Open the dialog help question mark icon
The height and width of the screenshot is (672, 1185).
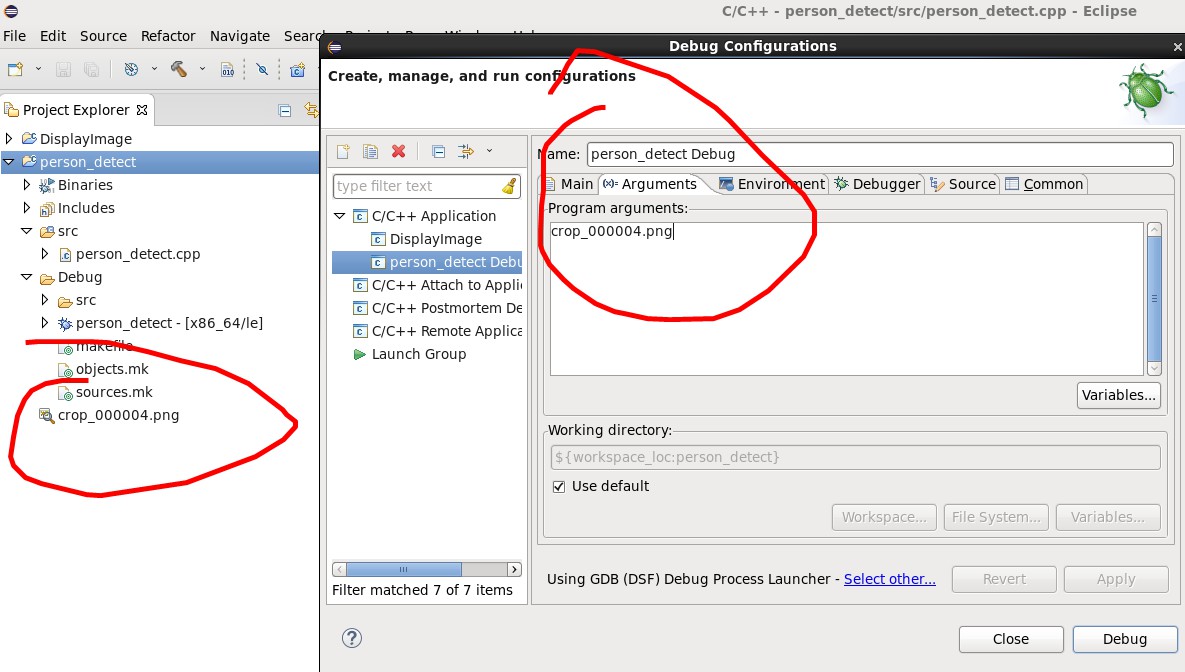click(352, 638)
